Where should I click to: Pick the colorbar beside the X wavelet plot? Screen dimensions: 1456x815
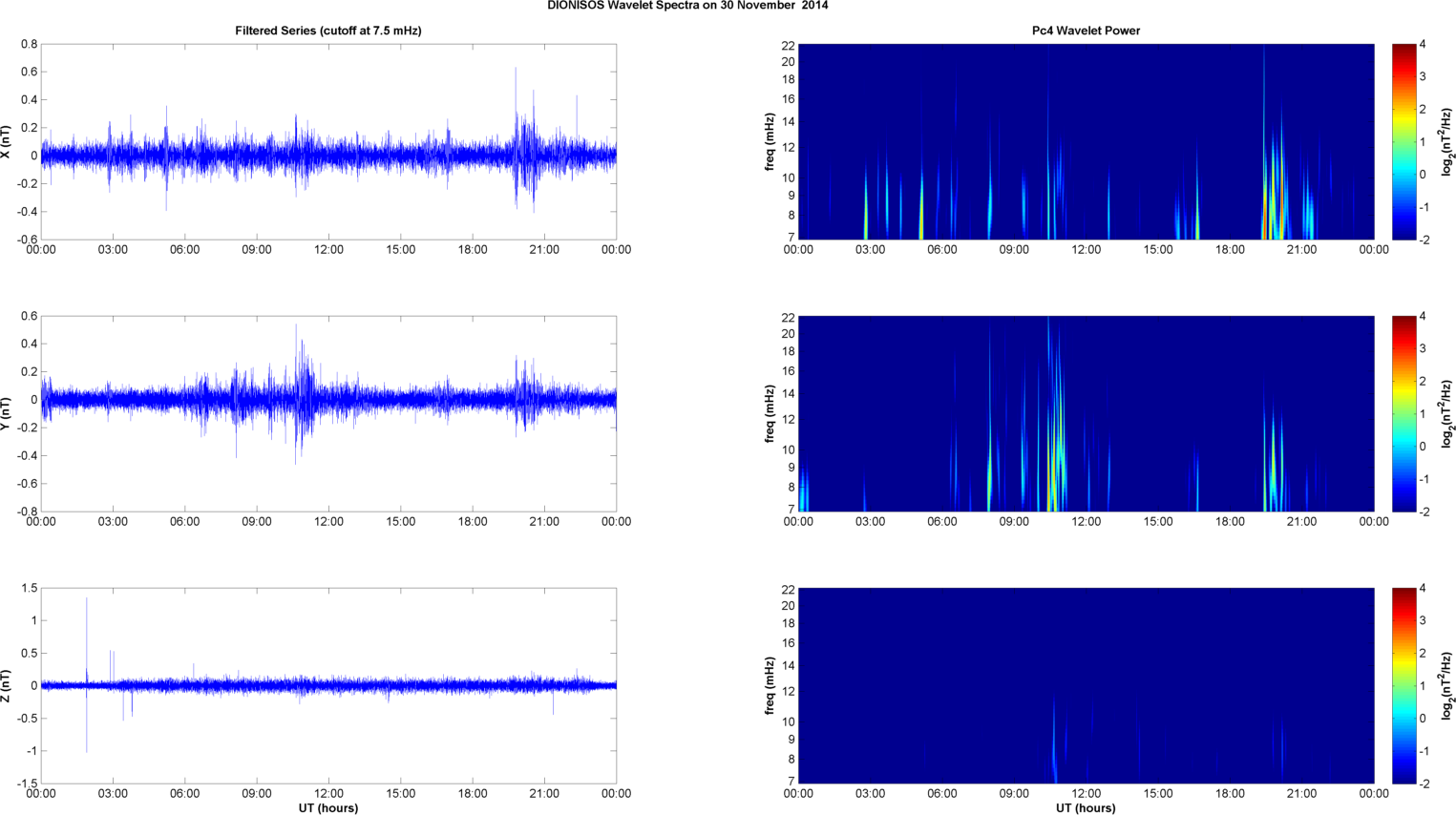1403,141
